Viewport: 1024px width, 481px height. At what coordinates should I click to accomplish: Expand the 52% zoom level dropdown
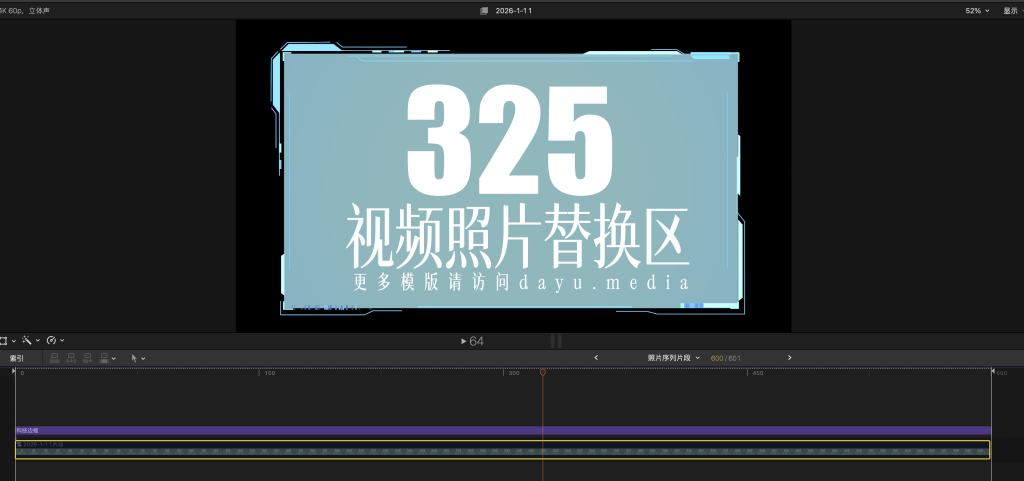click(x=976, y=10)
